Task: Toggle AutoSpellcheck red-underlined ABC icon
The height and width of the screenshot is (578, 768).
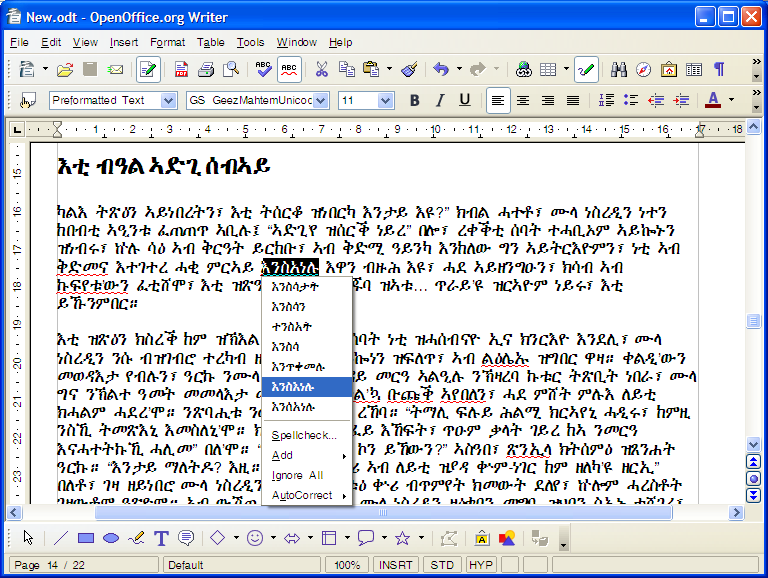Action: 290,70
